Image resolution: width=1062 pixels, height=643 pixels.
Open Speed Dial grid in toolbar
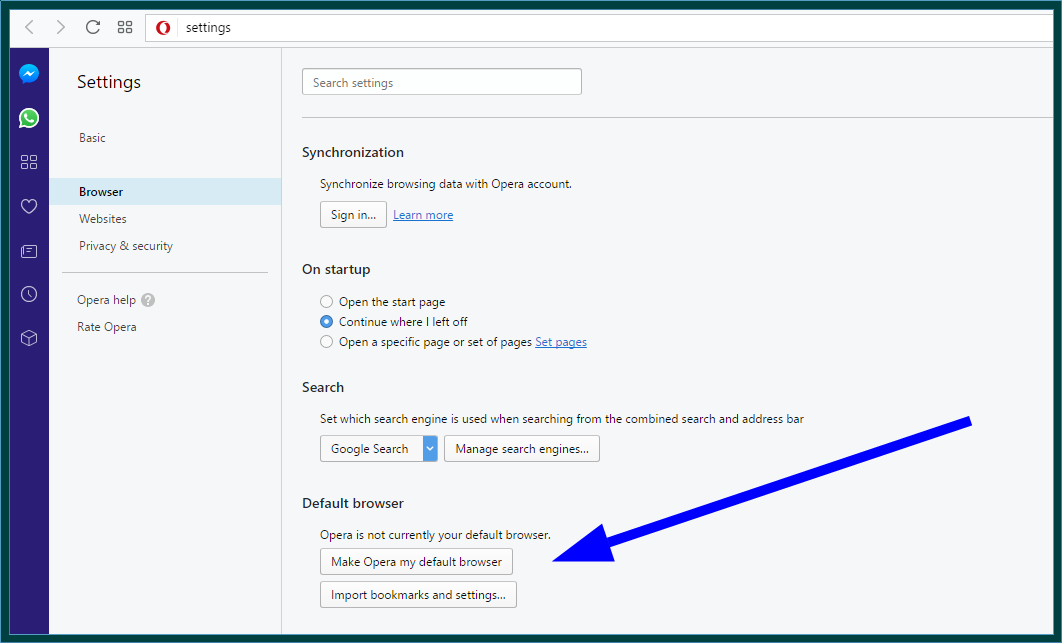pyautogui.click(x=125, y=27)
